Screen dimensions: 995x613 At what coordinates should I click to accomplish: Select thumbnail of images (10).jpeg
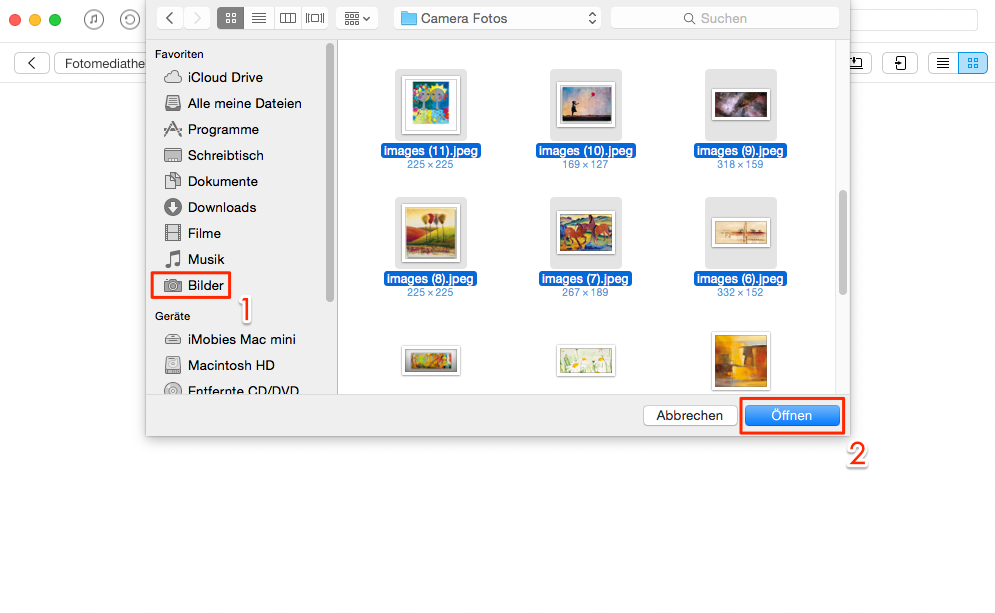[x=586, y=105]
